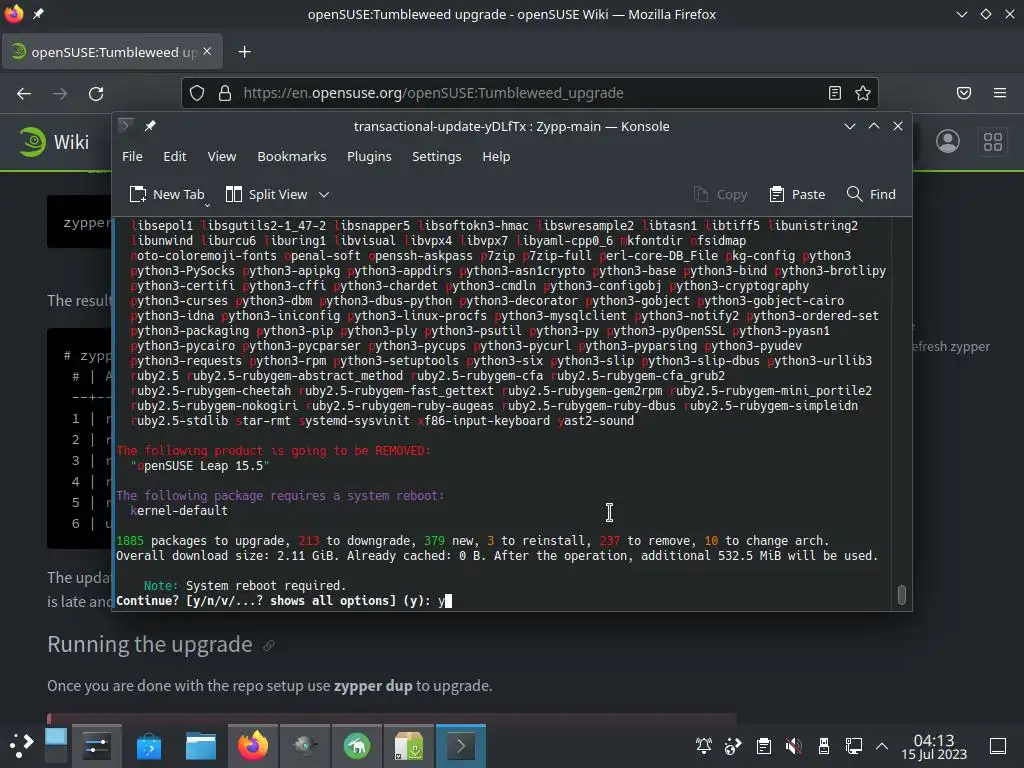Click the notifications bell tray icon

tap(704, 746)
